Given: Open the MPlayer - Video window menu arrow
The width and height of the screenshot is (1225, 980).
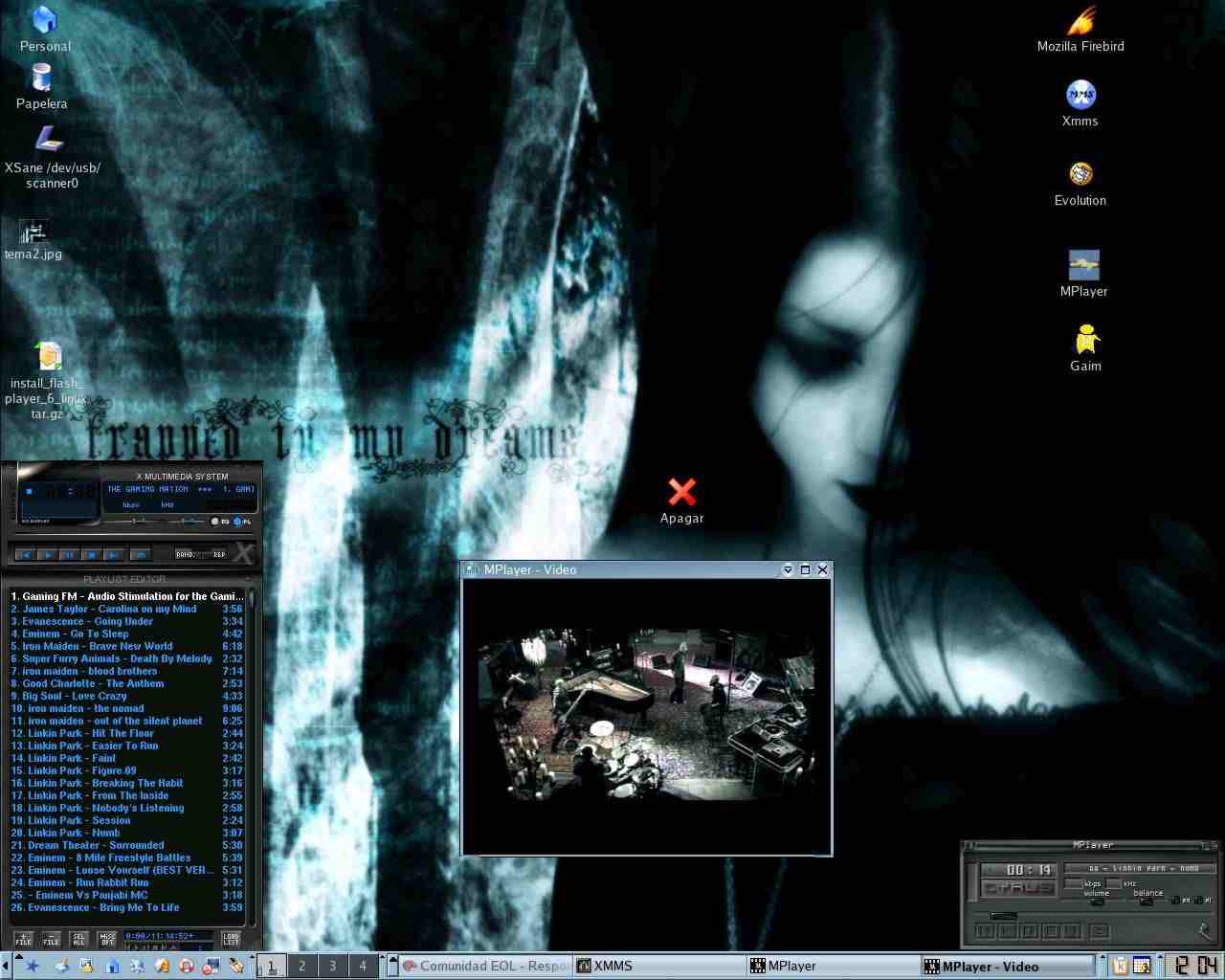Looking at the screenshot, I should 788,569.
